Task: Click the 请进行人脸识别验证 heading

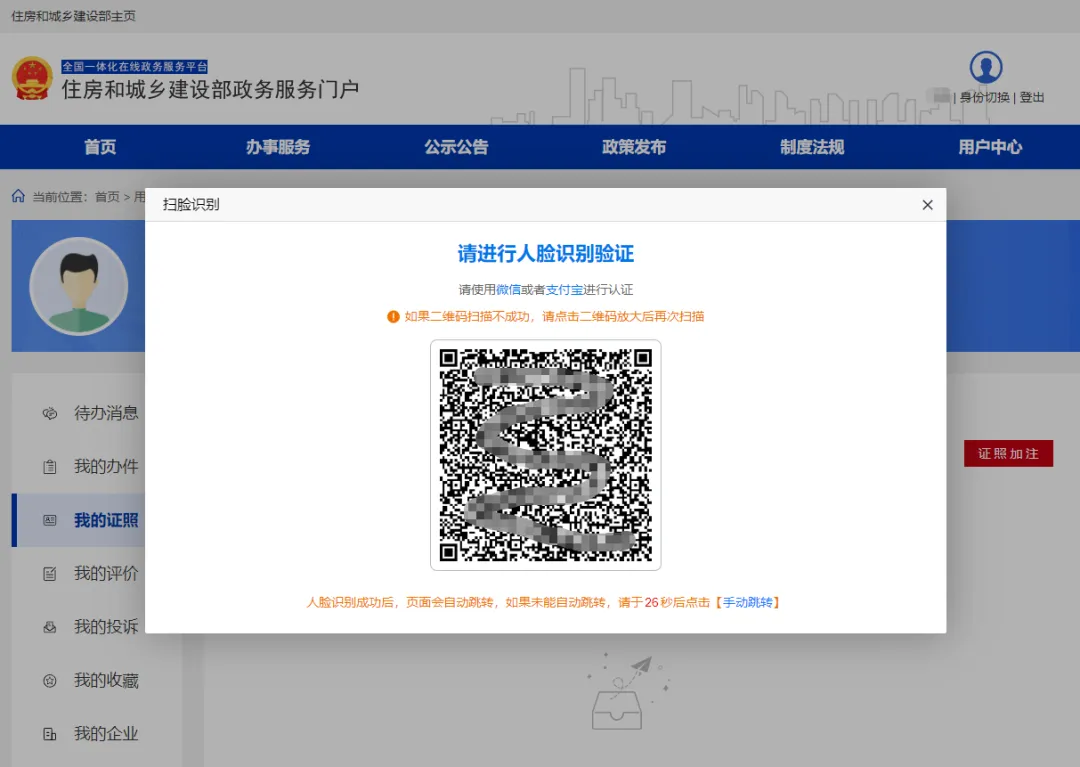Action: pyautogui.click(x=546, y=253)
